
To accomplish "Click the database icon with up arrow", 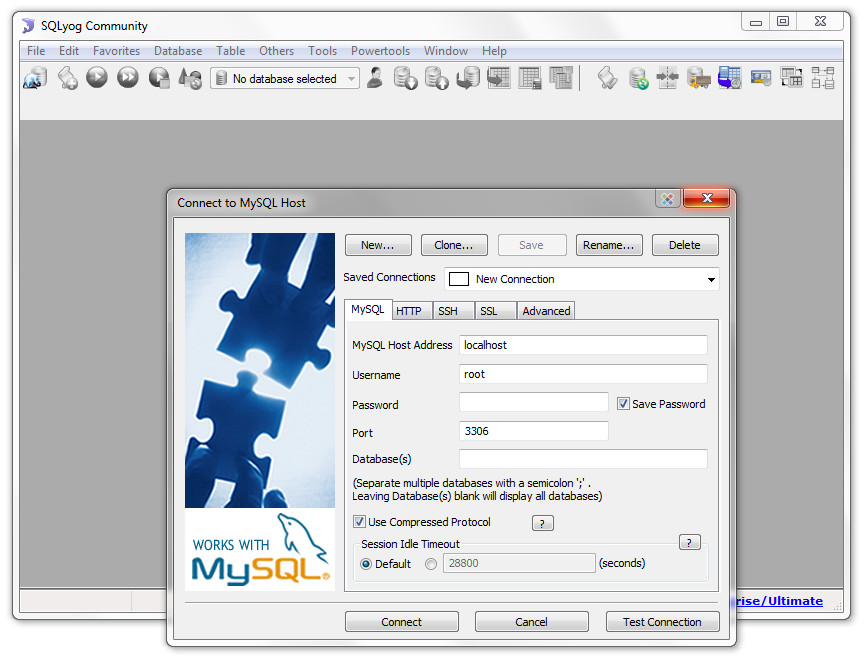I will [437, 78].
